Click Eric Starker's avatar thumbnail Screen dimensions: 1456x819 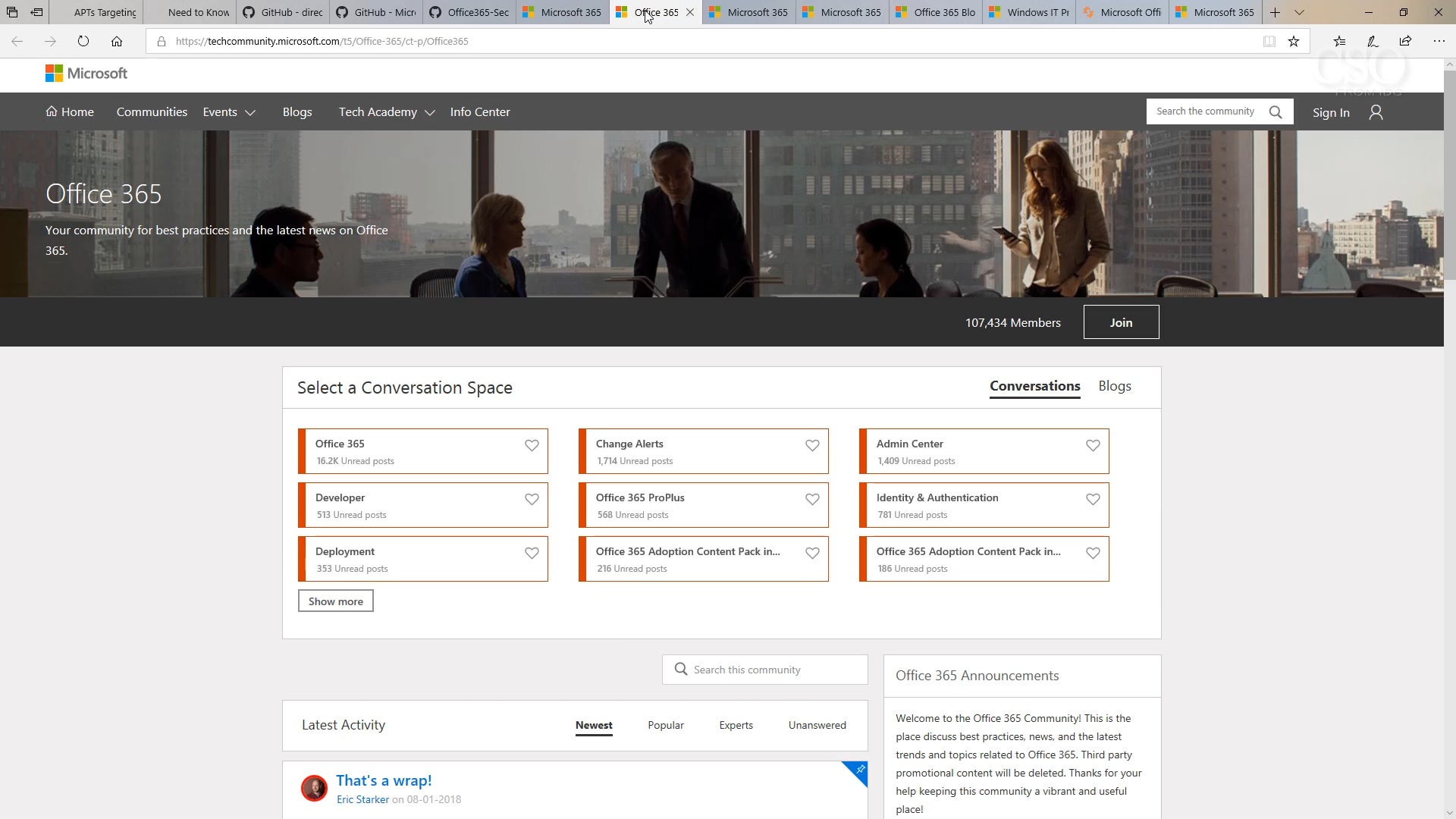tap(314, 789)
